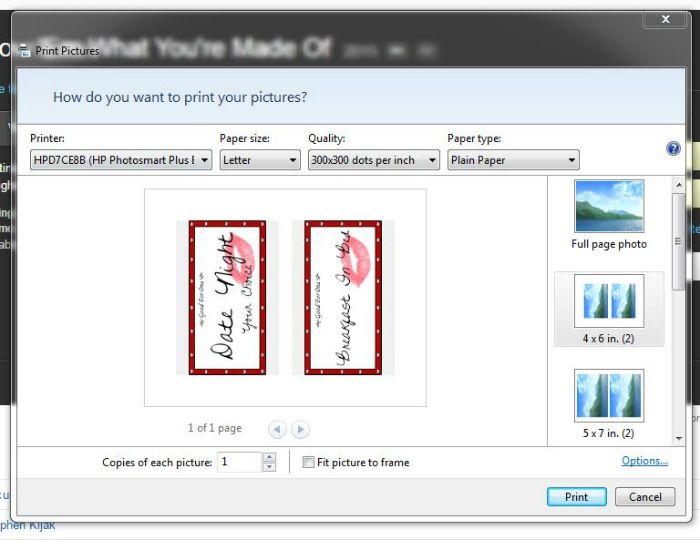Enable Fit picture to frame checkbox
Image resolution: width=700 pixels, height=540 pixels.
coord(308,462)
